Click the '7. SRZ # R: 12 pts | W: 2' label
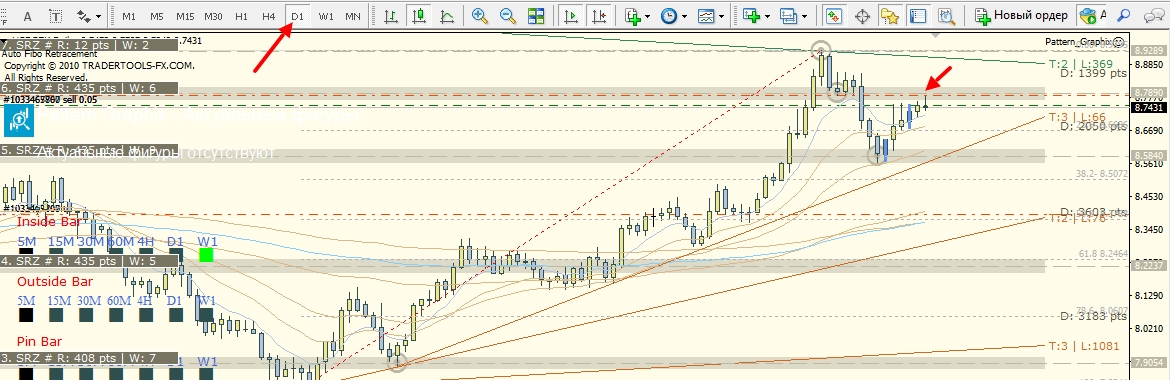Screen dimensions: 1170x380 90,44
